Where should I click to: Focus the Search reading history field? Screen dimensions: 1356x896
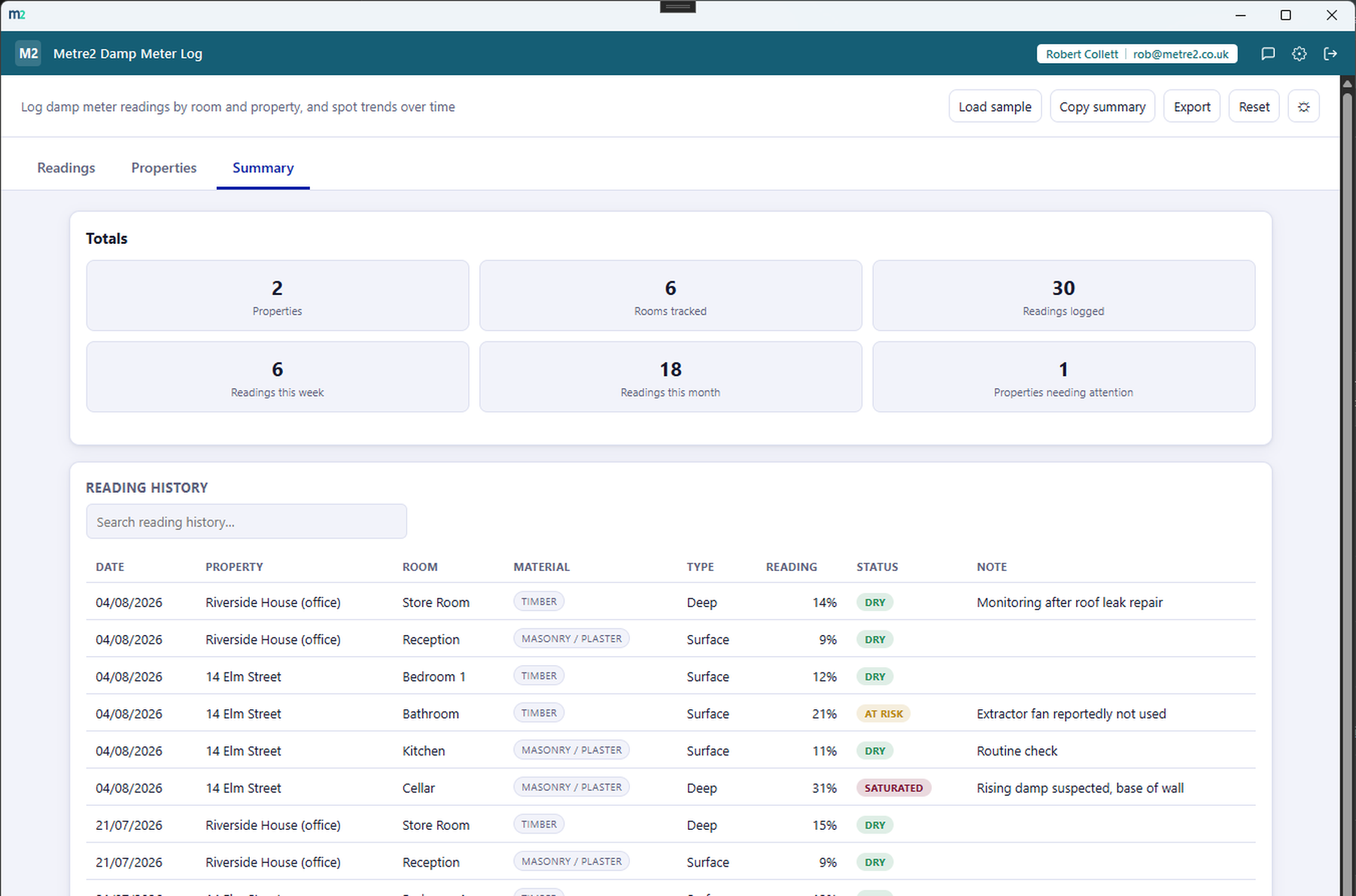(246, 521)
